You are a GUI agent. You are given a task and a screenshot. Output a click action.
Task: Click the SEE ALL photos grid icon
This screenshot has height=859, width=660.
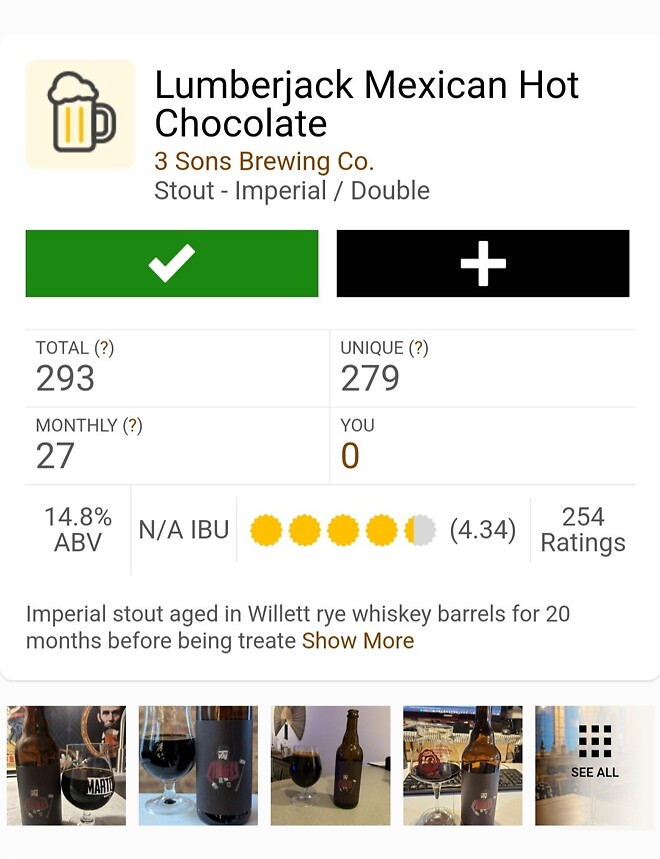(595, 750)
